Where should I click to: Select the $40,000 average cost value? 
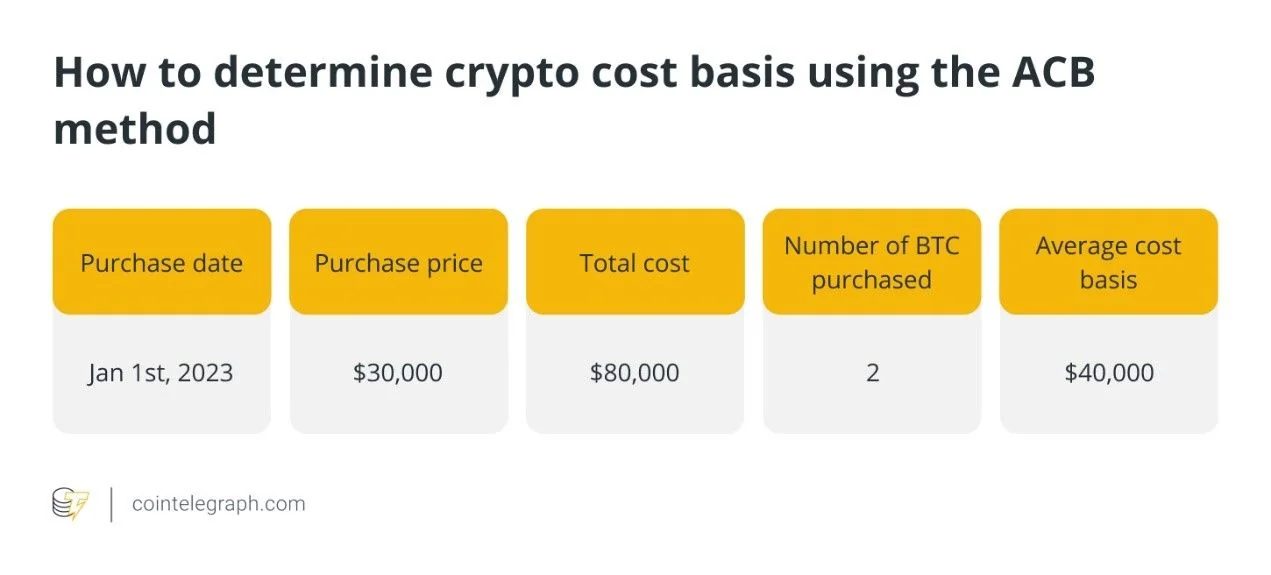click(x=1109, y=373)
